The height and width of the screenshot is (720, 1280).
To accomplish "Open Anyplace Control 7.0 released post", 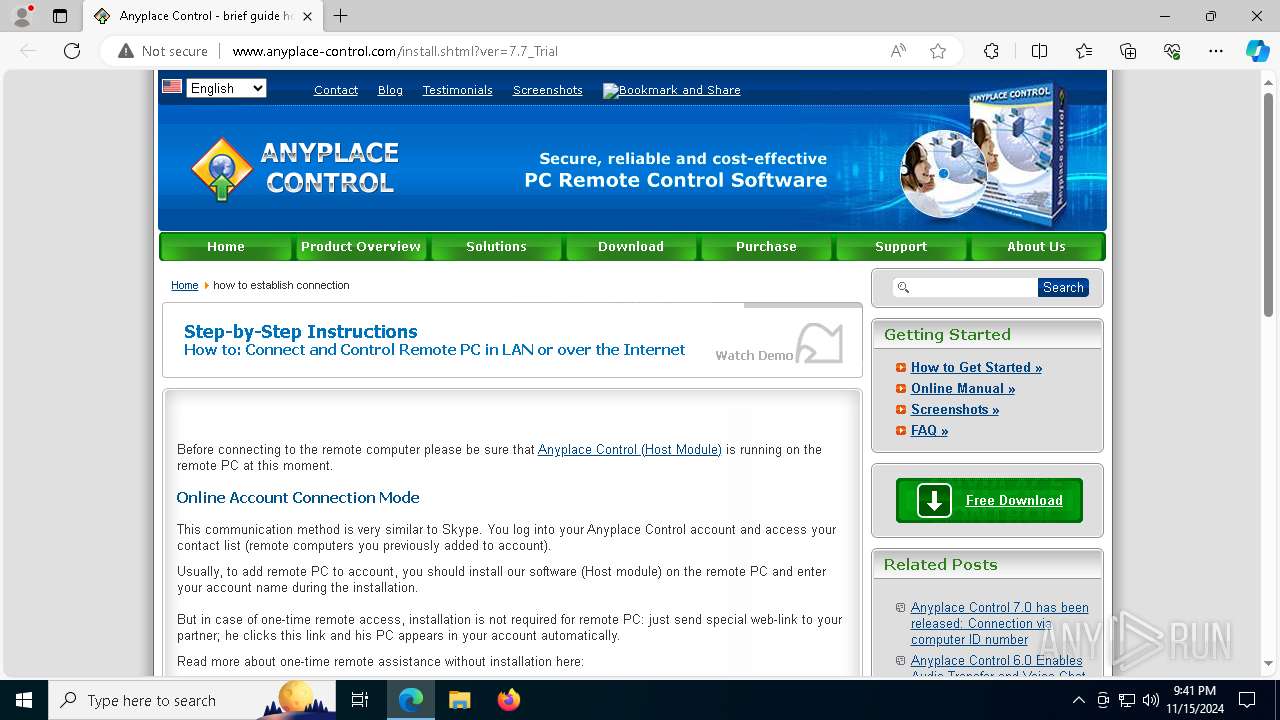I will click(1000, 623).
